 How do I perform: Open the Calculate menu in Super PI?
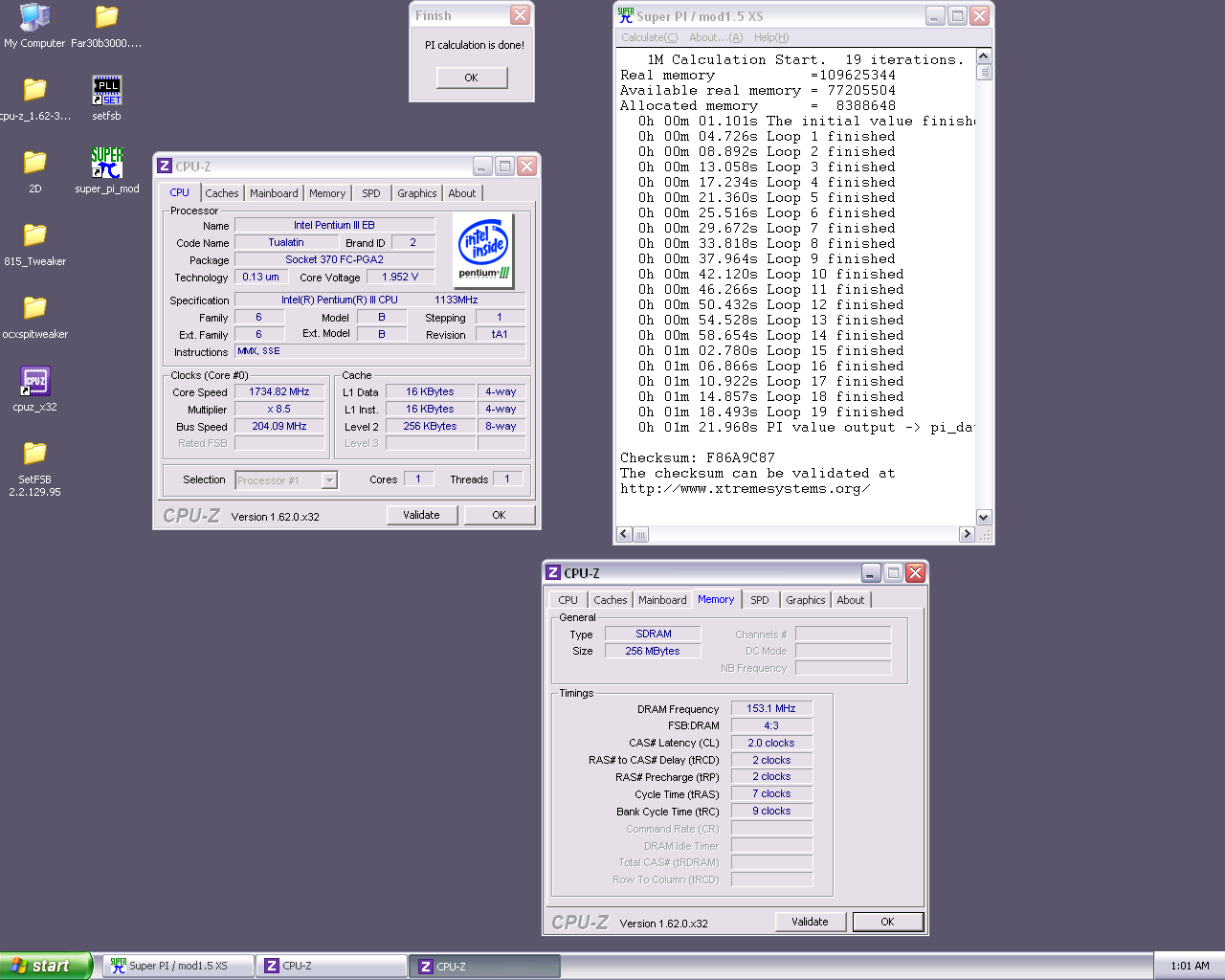coord(649,37)
